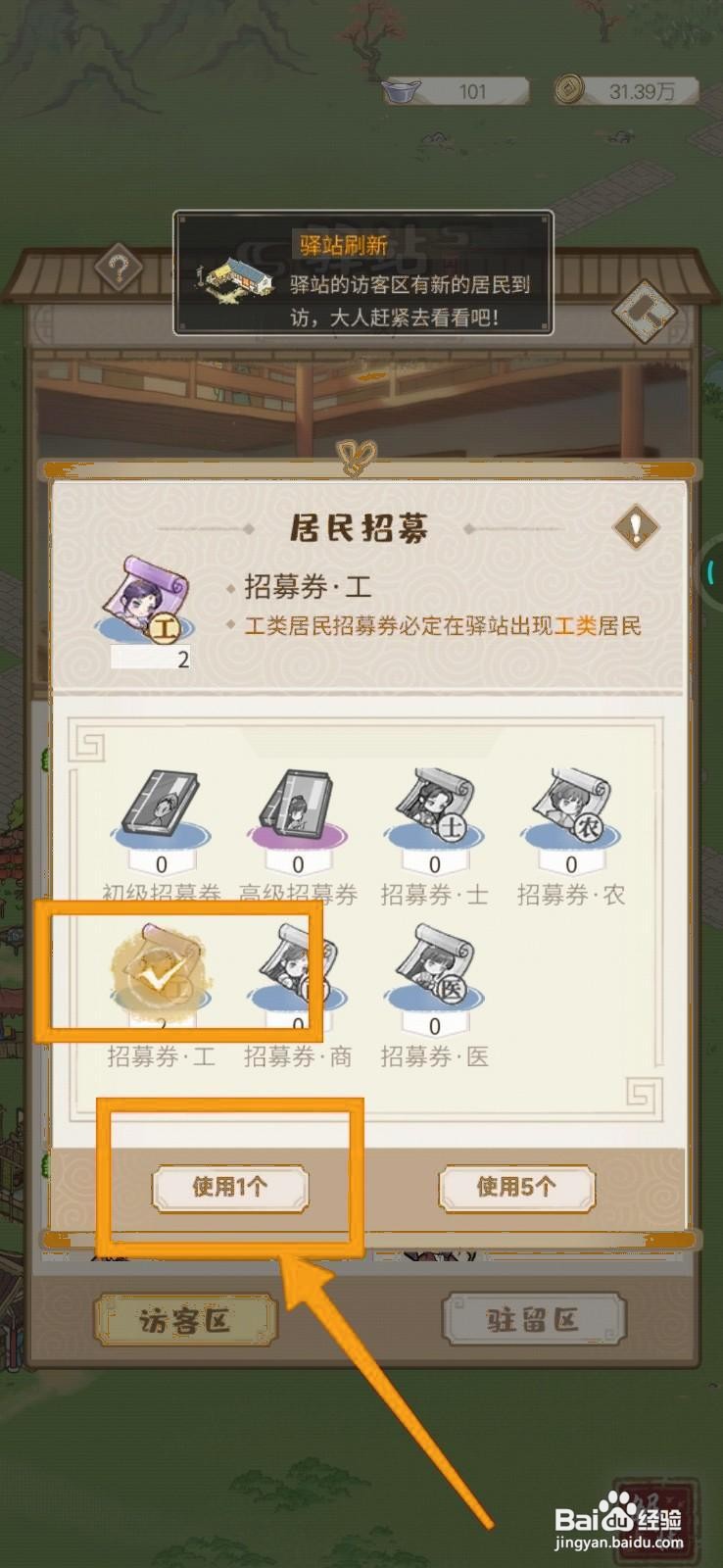Open the question mark help icon
The width and height of the screenshot is (723, 1568).
coord(120,268)
